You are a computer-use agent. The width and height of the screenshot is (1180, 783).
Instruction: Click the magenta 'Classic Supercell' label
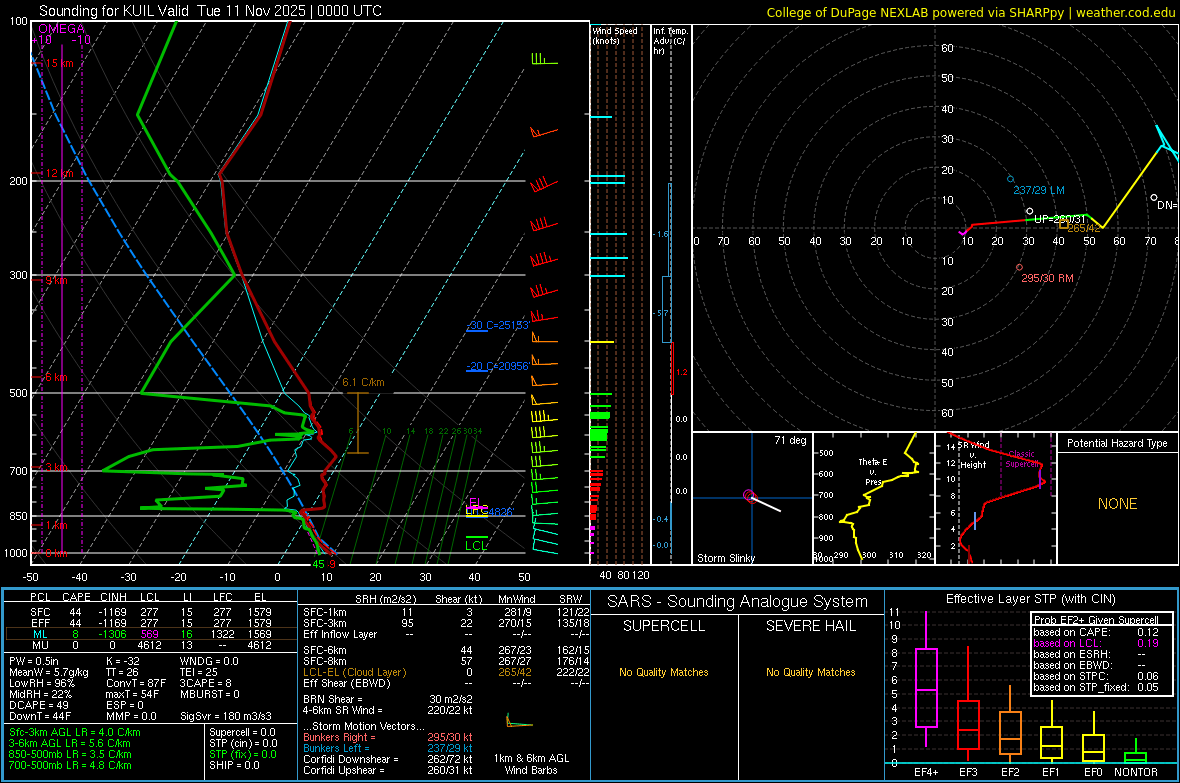1021,459
